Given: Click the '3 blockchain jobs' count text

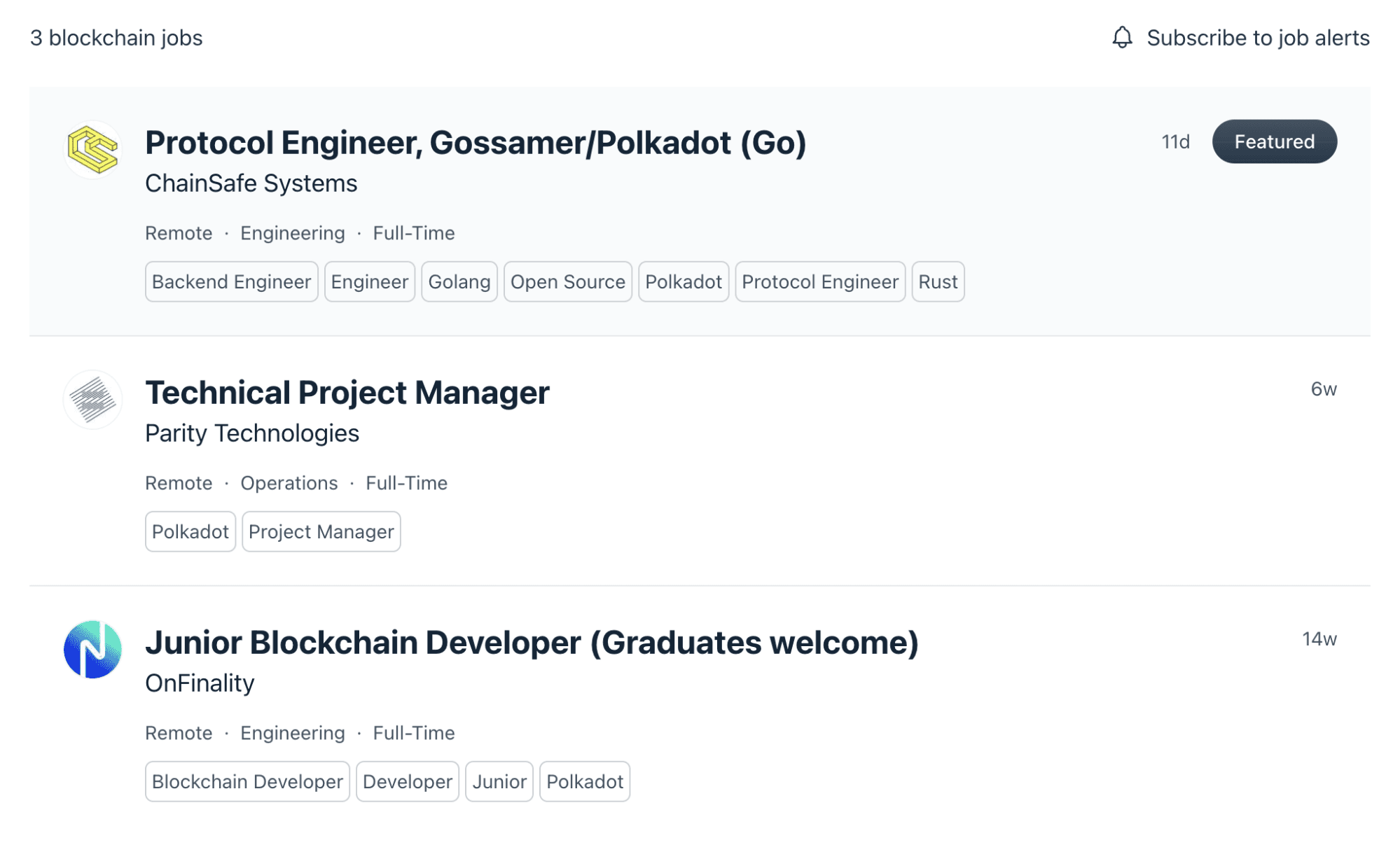Looking at the screenshot, I should click(x=116, y=38).
